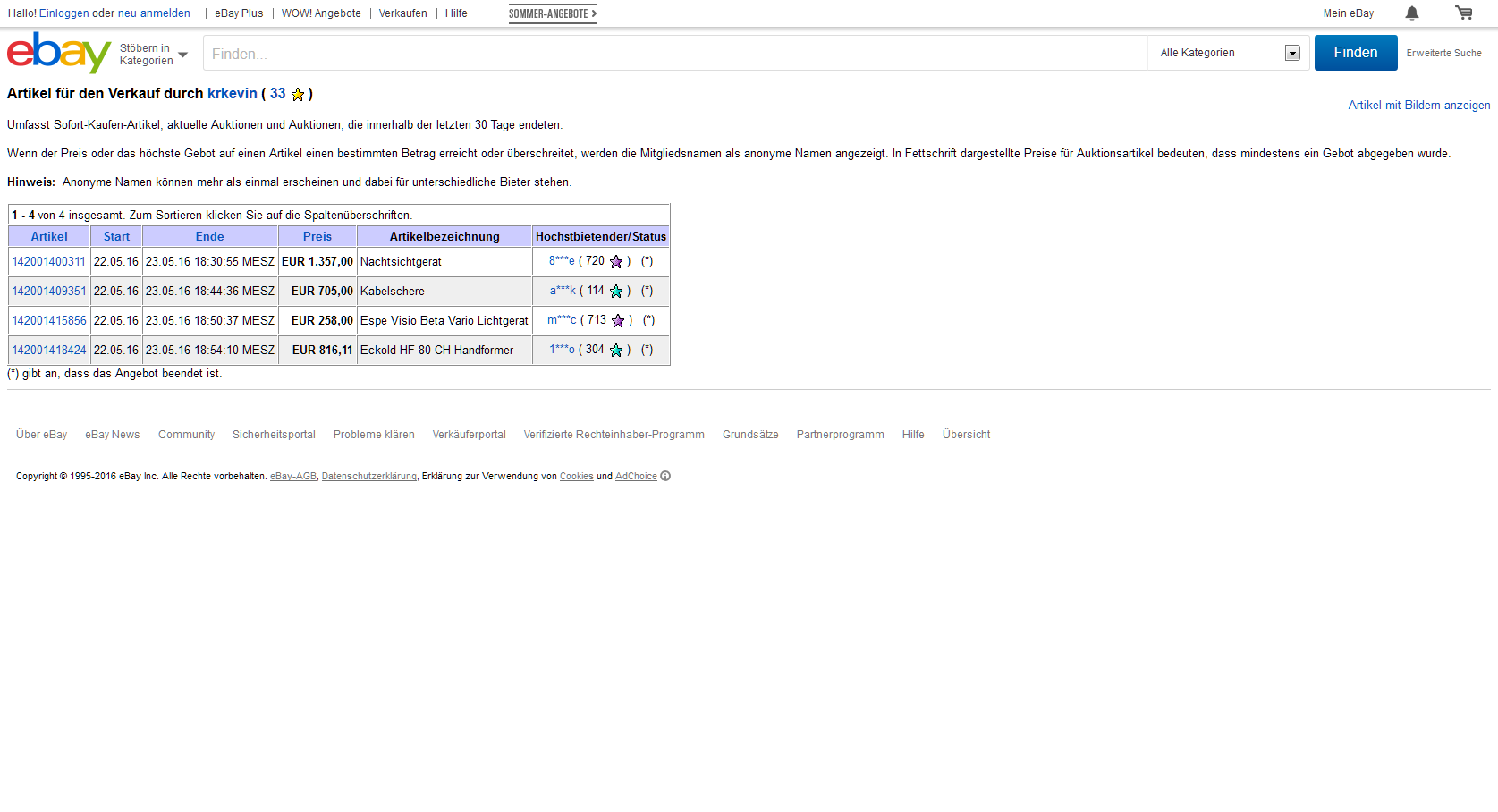
Task: Click the purple star beside bidder 8***e
Action: tap(616, 262)
